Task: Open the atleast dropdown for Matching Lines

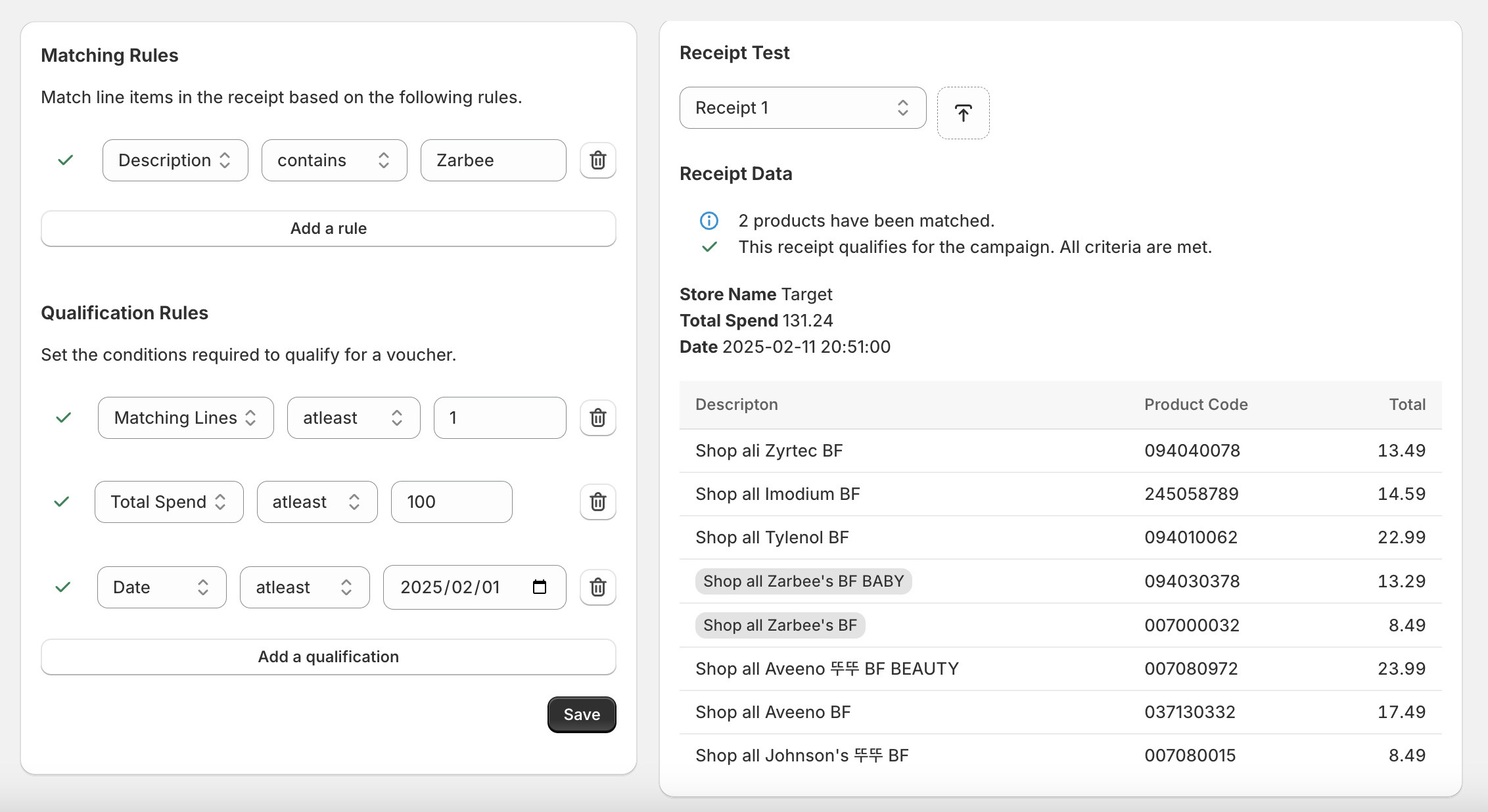Action: (x=354, y=418)
